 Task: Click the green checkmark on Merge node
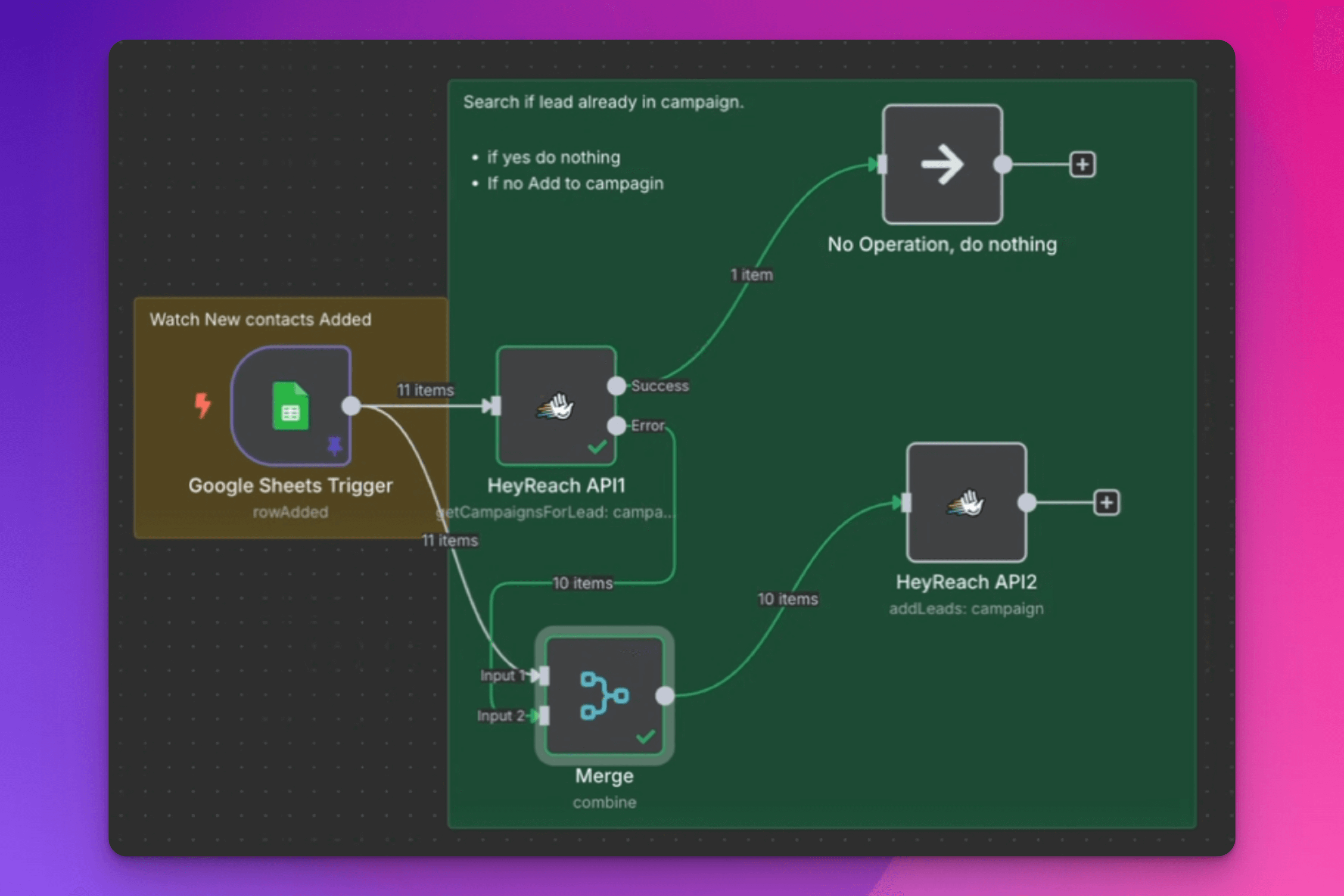point(646,737)
